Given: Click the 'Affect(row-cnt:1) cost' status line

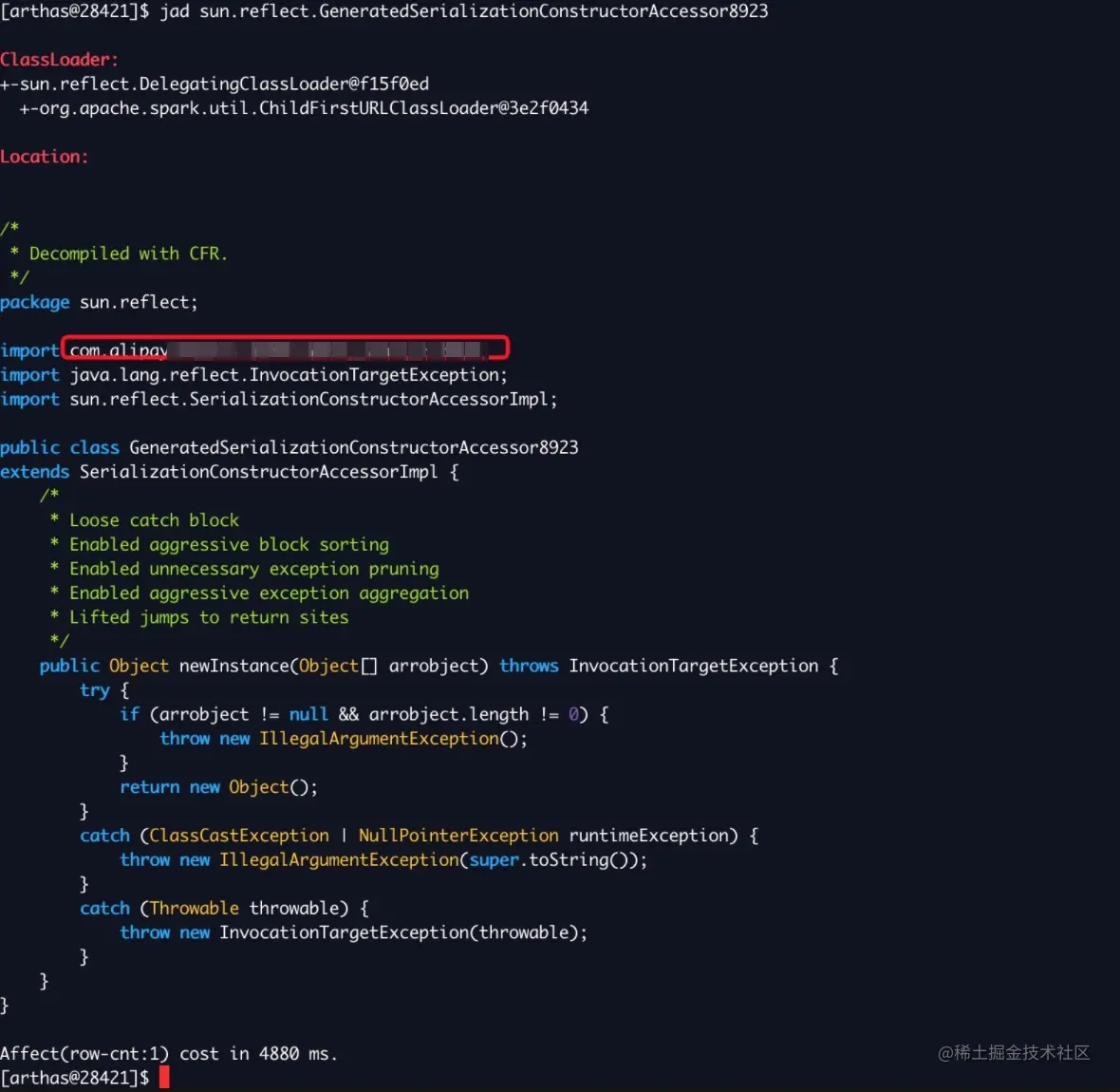Looking at the screenshot, I should (x=169, y=1053).
